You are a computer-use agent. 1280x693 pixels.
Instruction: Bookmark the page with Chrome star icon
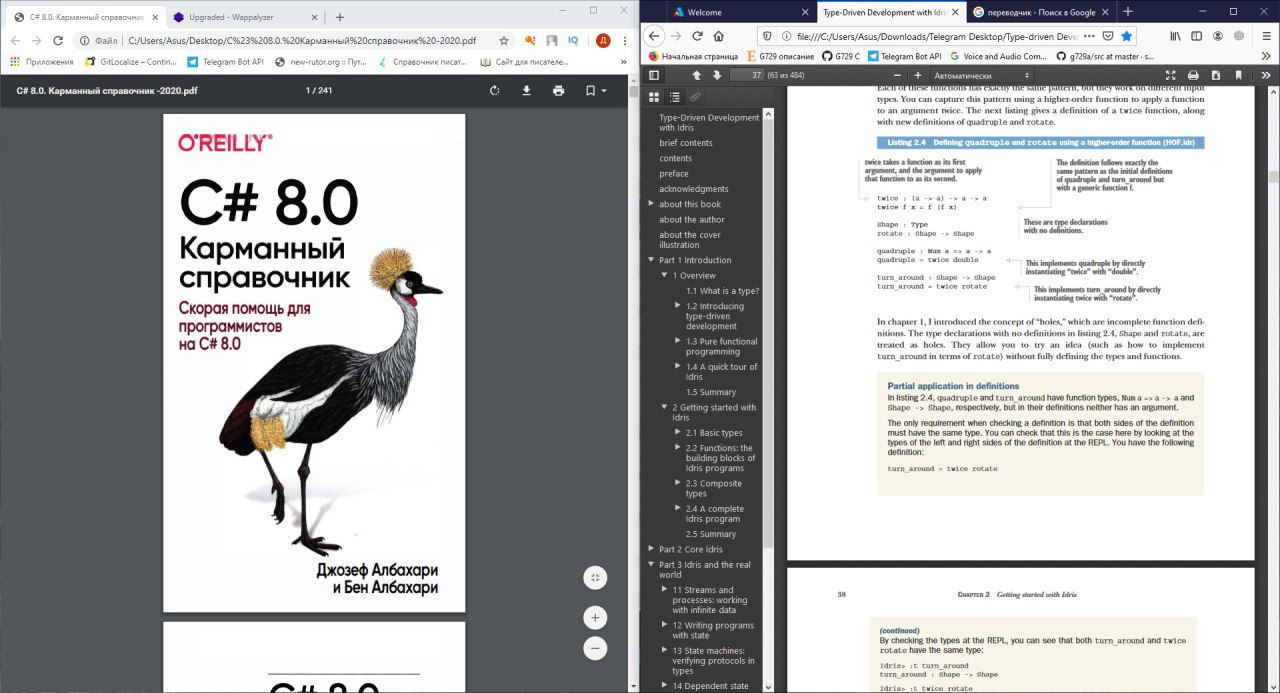pos(504,41)
